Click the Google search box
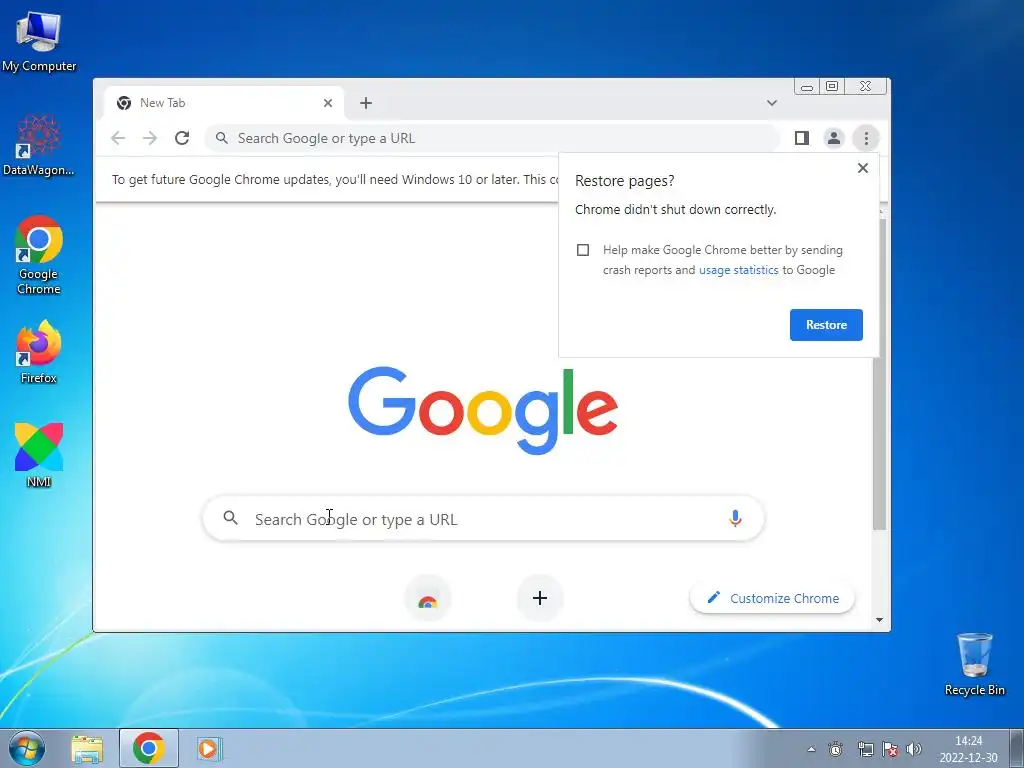The image size is (1024, 768). click(x=483, y=519)
